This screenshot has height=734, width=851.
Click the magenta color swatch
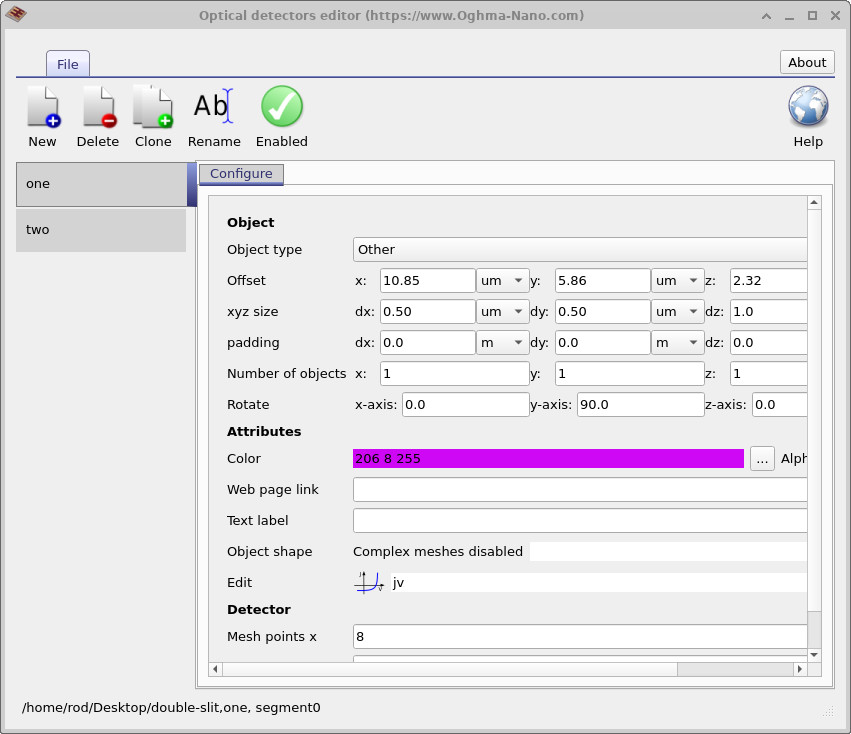(x=548, y=459)
